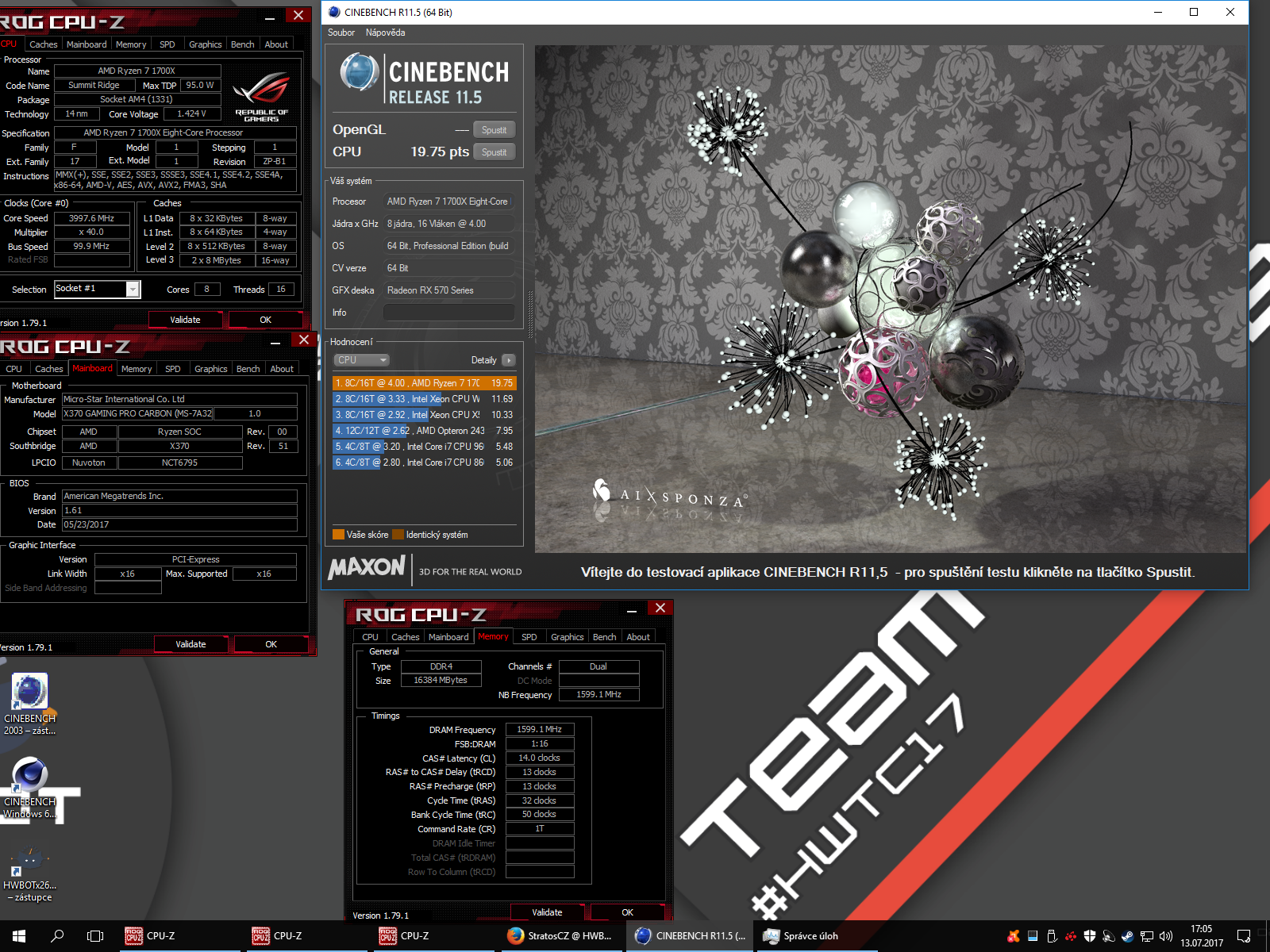Open Mainboard tab in Memory CPU-Z window

point(448,637)
